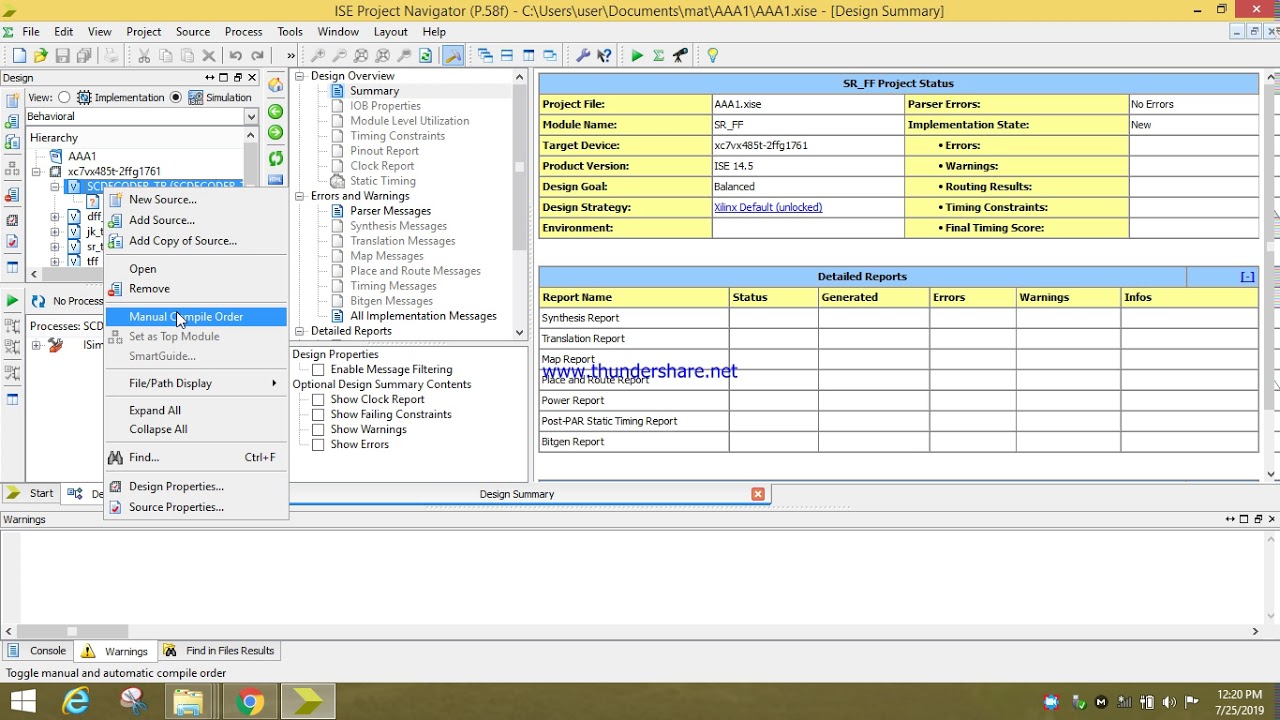Select the Implementation view radio button
Viewport: 1280px width, 720px height.
point(64,98)
